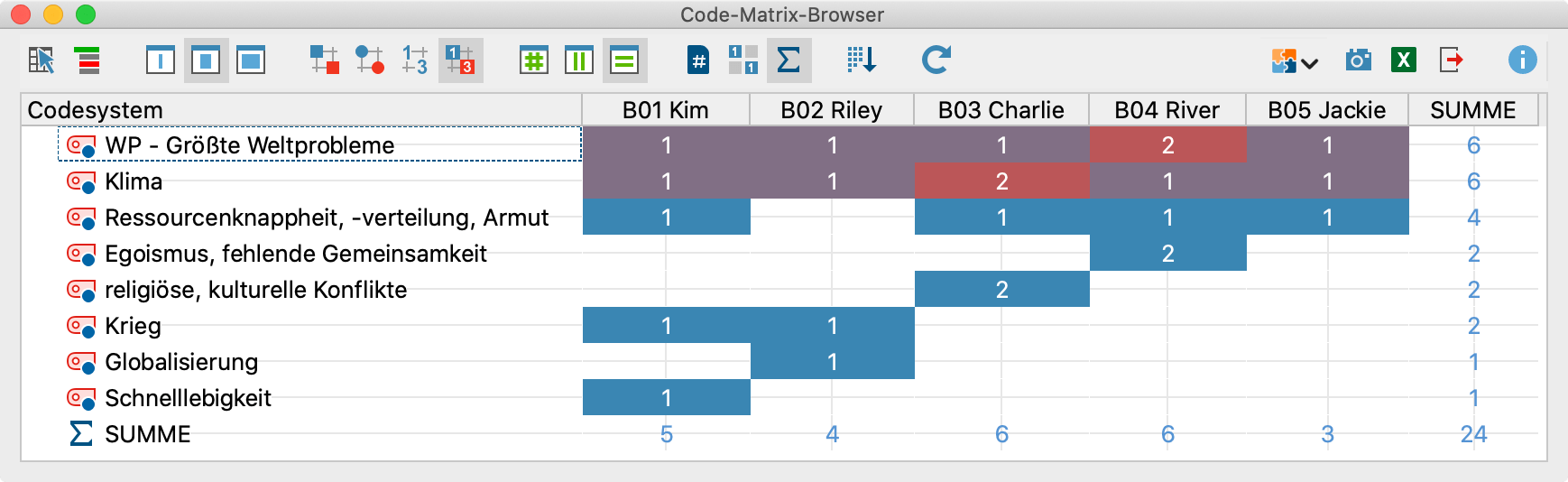Open the puzzle piece dropdown menu
Screen dimensions: 1568x482
pyautogui.click(x=1295, y=61)
